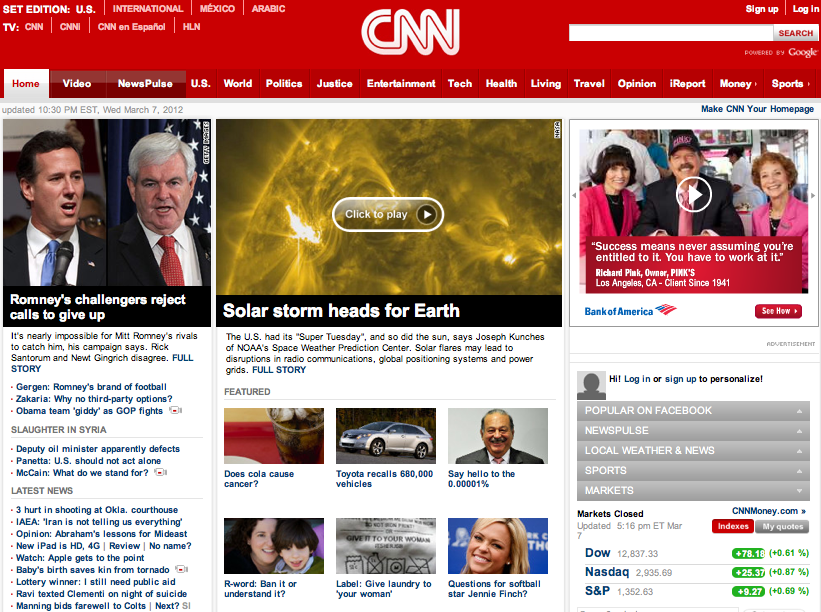
Task: Open the Entertainment section
Action: point(401,84)
